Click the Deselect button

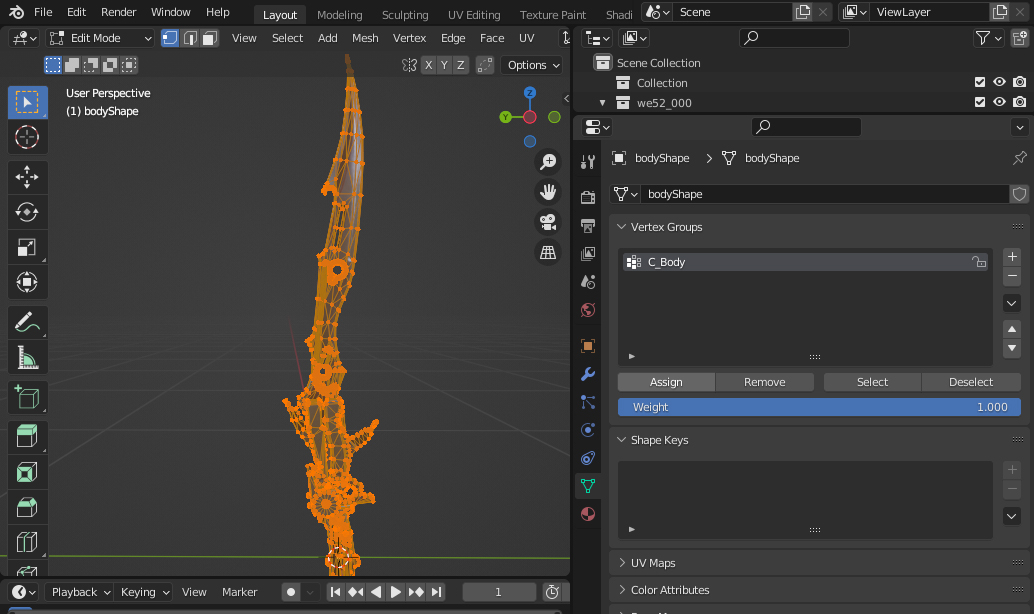pos(970,382)
